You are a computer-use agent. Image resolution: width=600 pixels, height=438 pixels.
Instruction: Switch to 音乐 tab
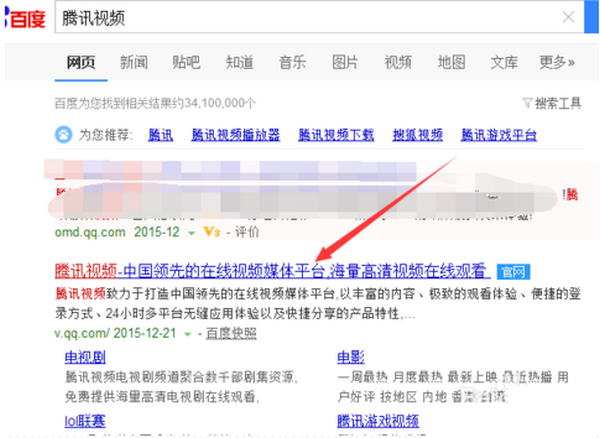click(292, 62)
